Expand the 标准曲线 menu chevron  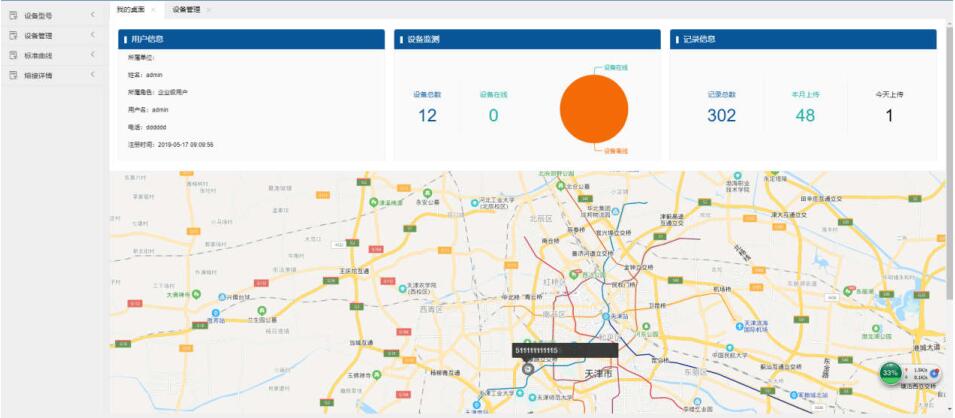coord(92,55)
